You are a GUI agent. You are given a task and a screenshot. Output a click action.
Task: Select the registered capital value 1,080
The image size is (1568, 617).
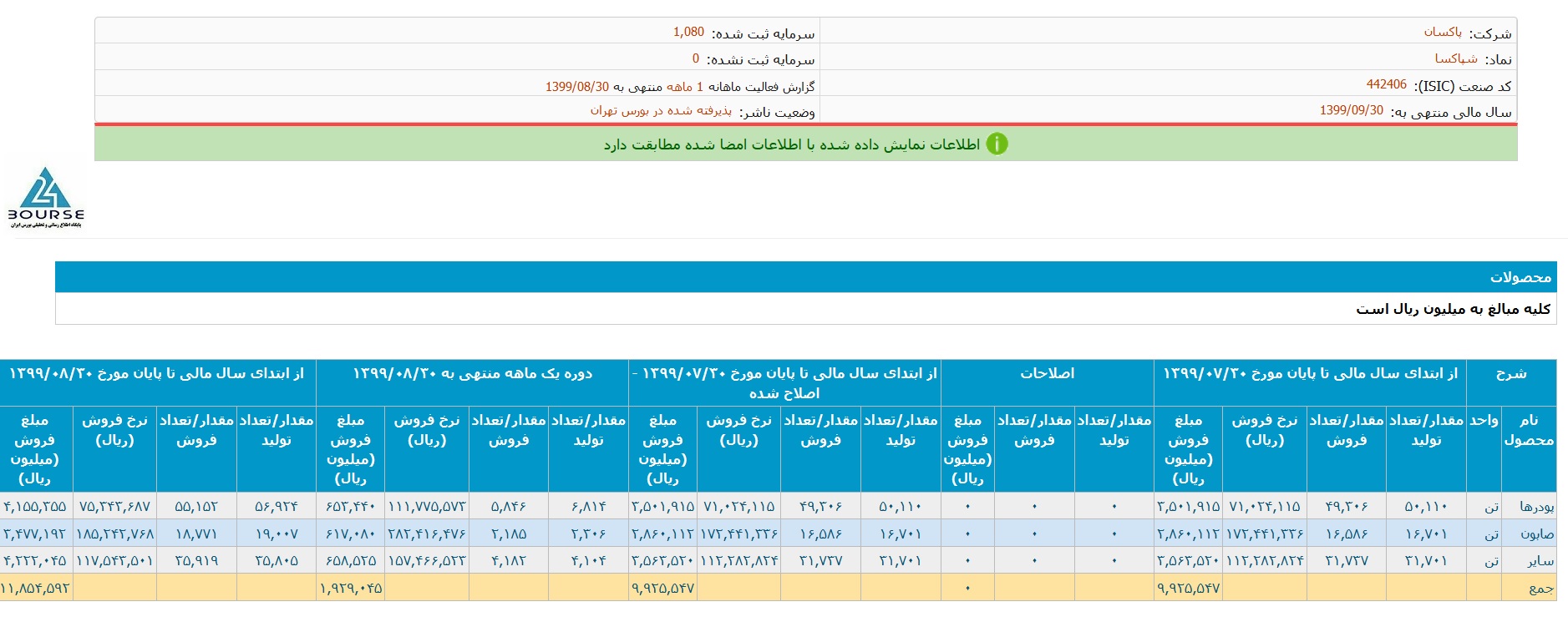[x=689, y=32]
